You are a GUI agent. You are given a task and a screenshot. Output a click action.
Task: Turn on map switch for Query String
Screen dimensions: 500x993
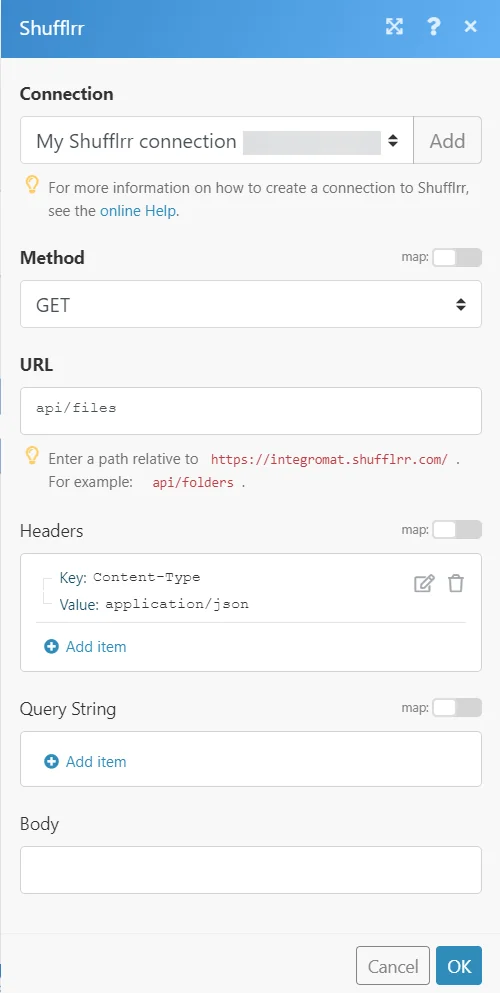coord(457,707)
